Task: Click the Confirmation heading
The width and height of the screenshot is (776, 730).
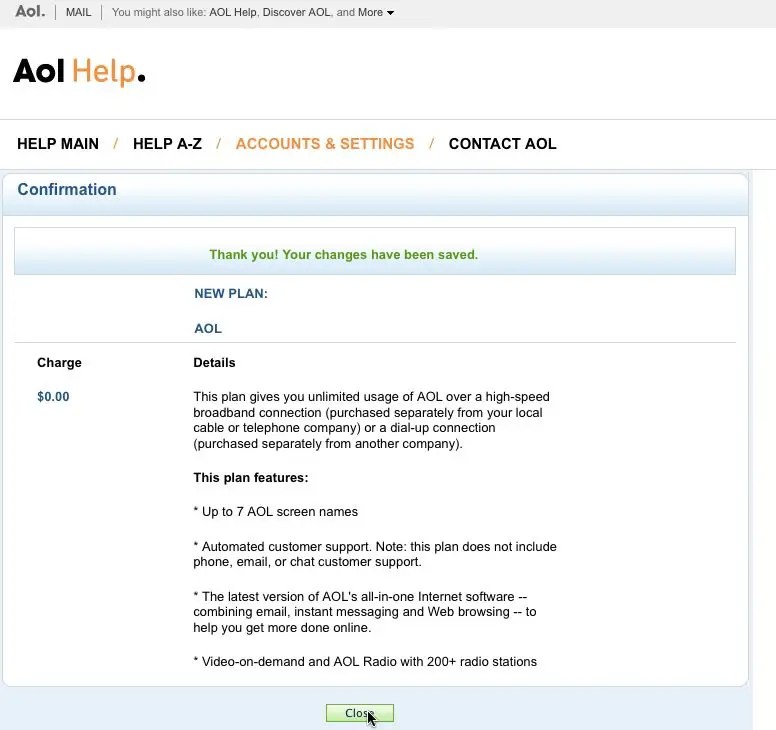Action: (x=67, y=190)
